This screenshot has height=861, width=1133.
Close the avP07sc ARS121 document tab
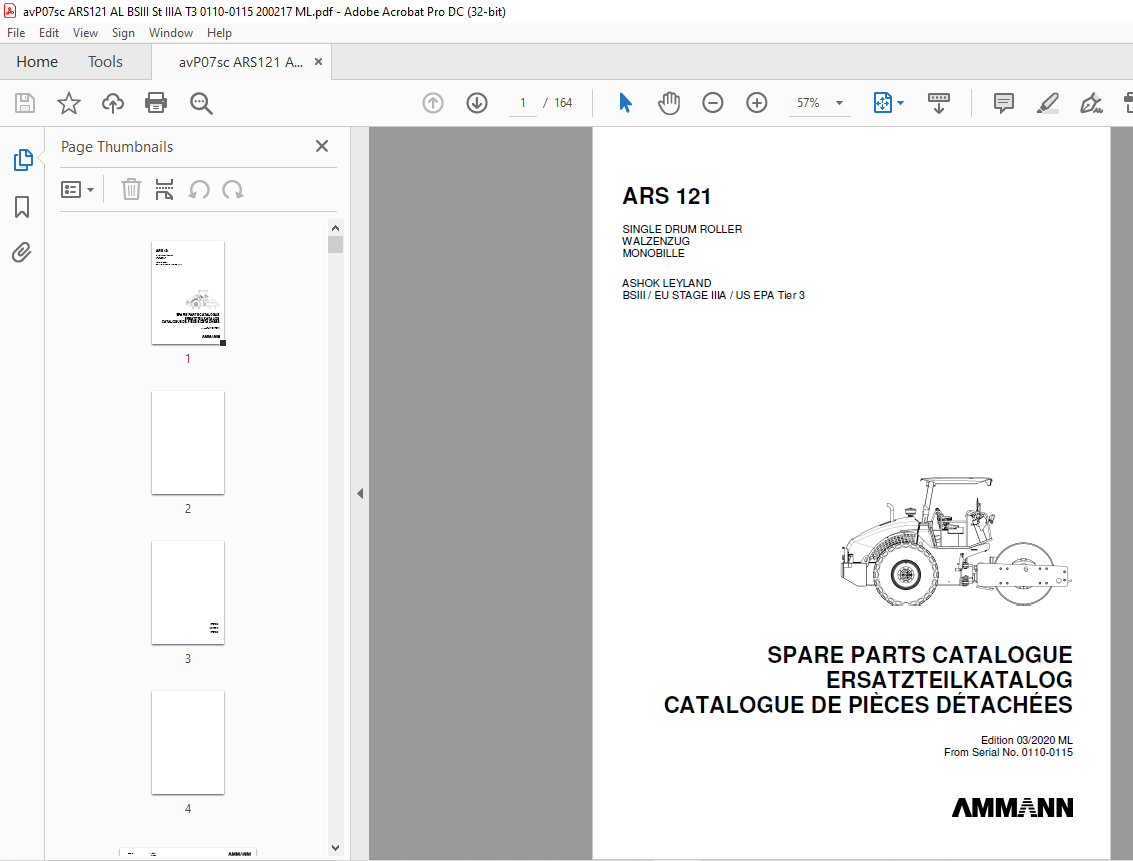point(318,62)
